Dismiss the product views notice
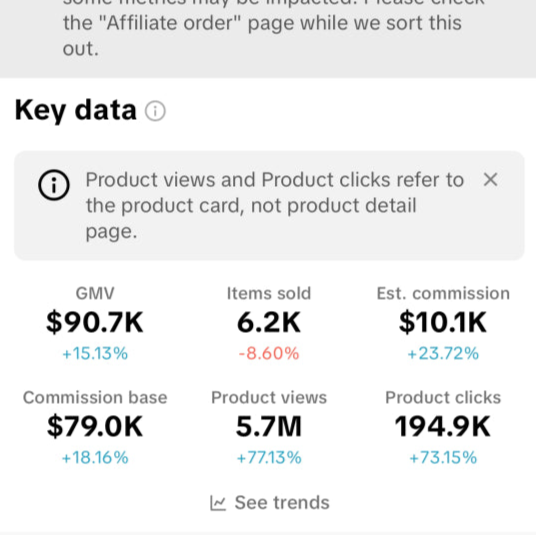This screenshot has height=536, width=536. pyautogui.click(x=491, y=179)
